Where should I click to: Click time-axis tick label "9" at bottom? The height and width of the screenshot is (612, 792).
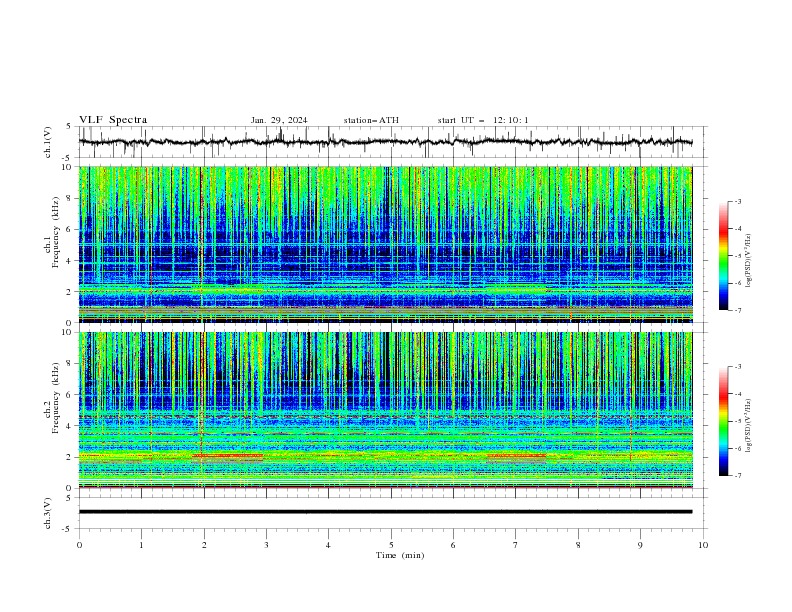coord(640,545)
